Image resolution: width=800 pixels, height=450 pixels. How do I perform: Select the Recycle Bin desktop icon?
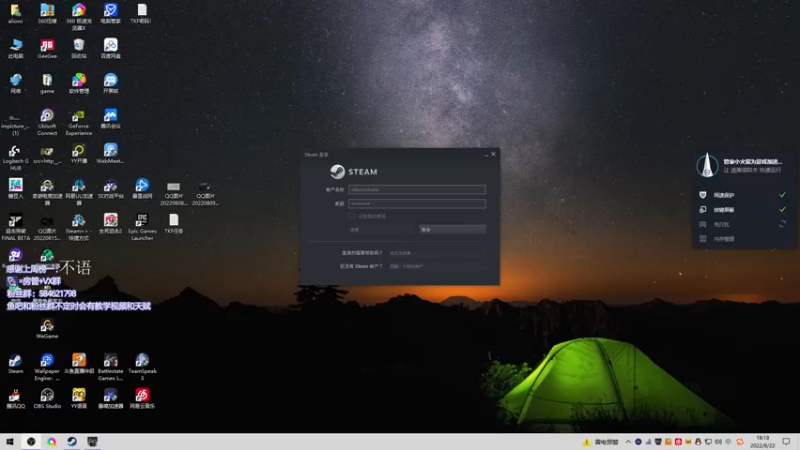pos(79,48)
